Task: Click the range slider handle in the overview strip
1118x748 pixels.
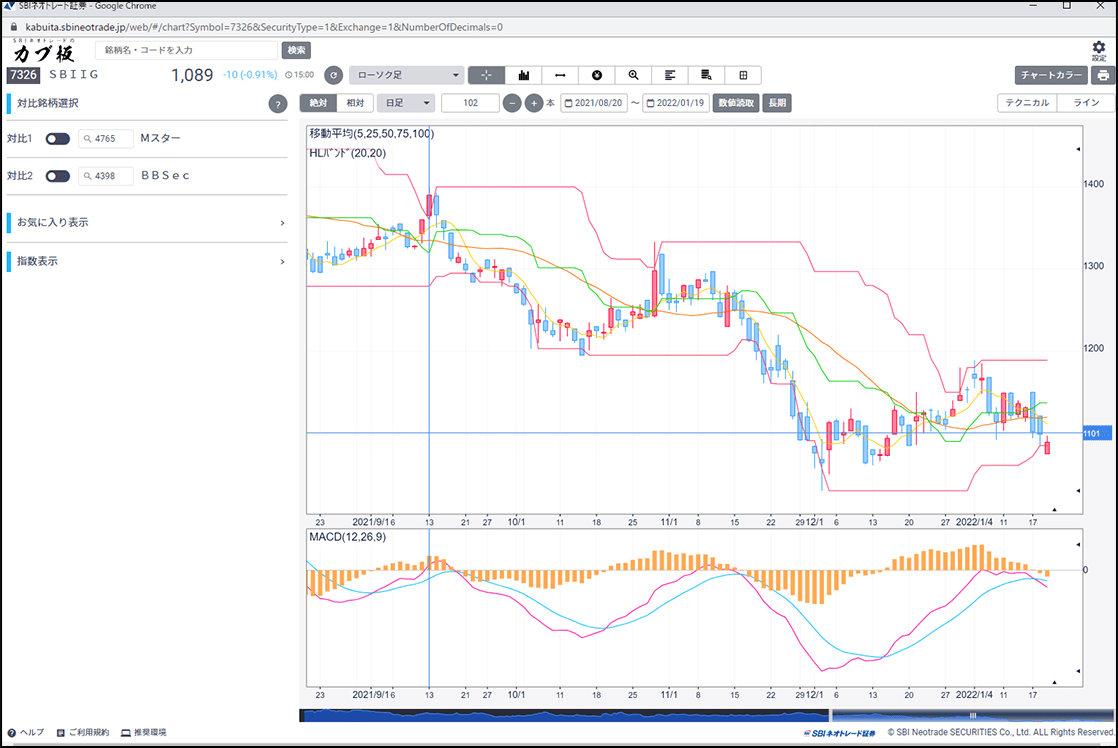Action: coord(973,715)
